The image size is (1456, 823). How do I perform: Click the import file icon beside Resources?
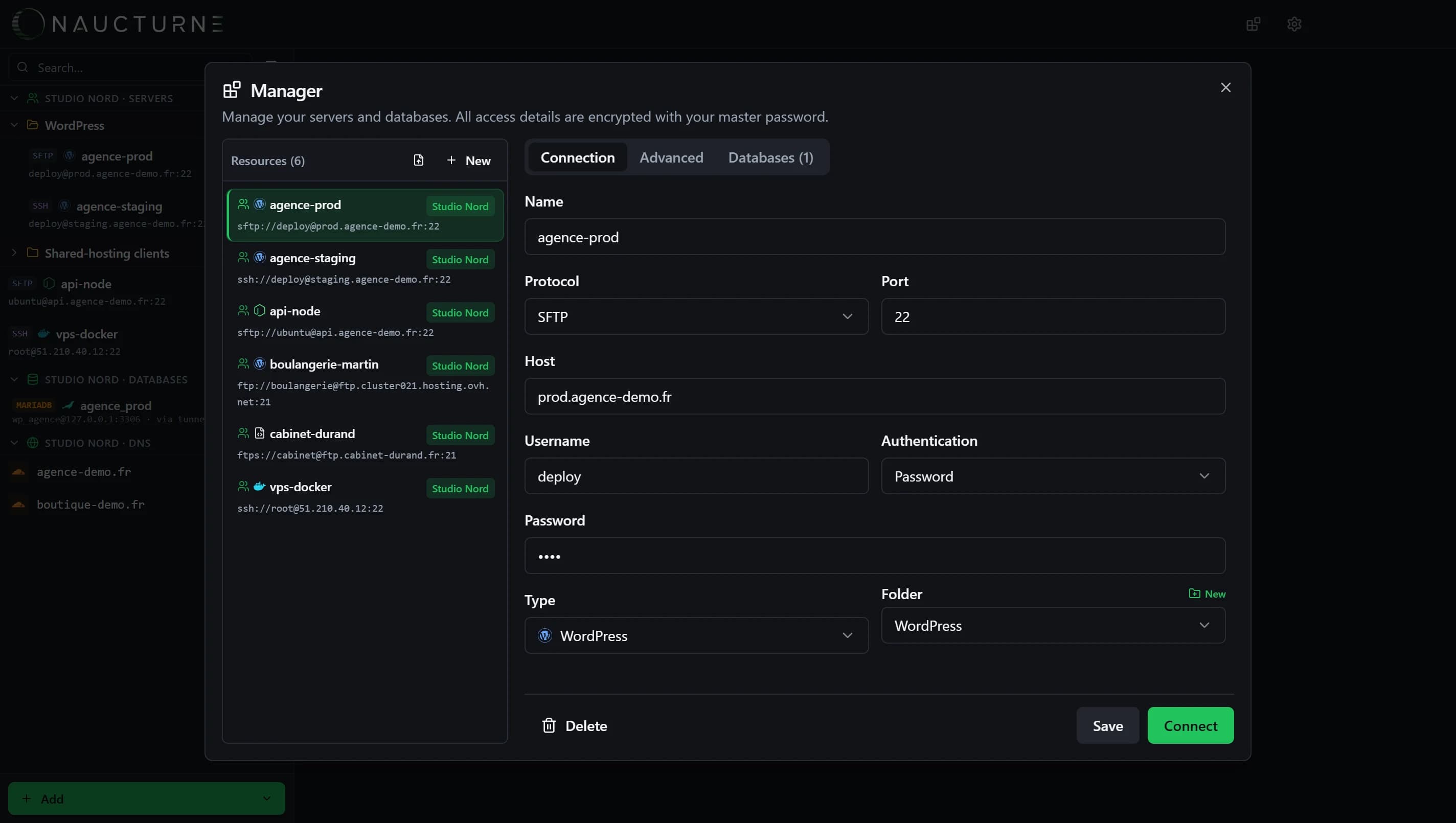pyautogui.click(x=418, y=161)
